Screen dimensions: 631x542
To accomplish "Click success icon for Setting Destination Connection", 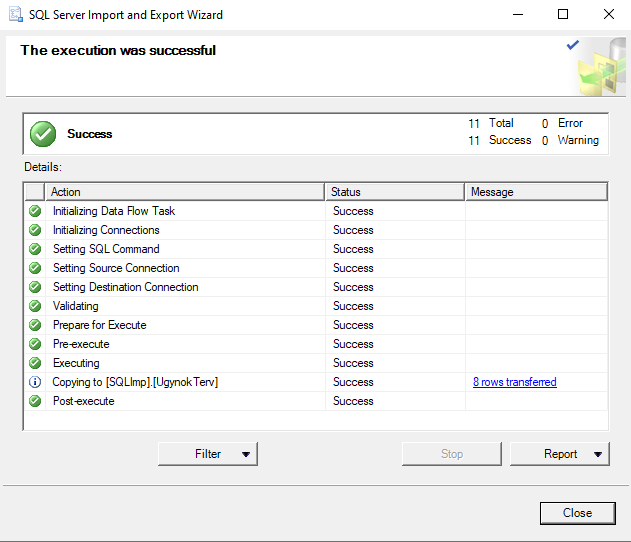I will pyautogui.click(x=35, y=287).
